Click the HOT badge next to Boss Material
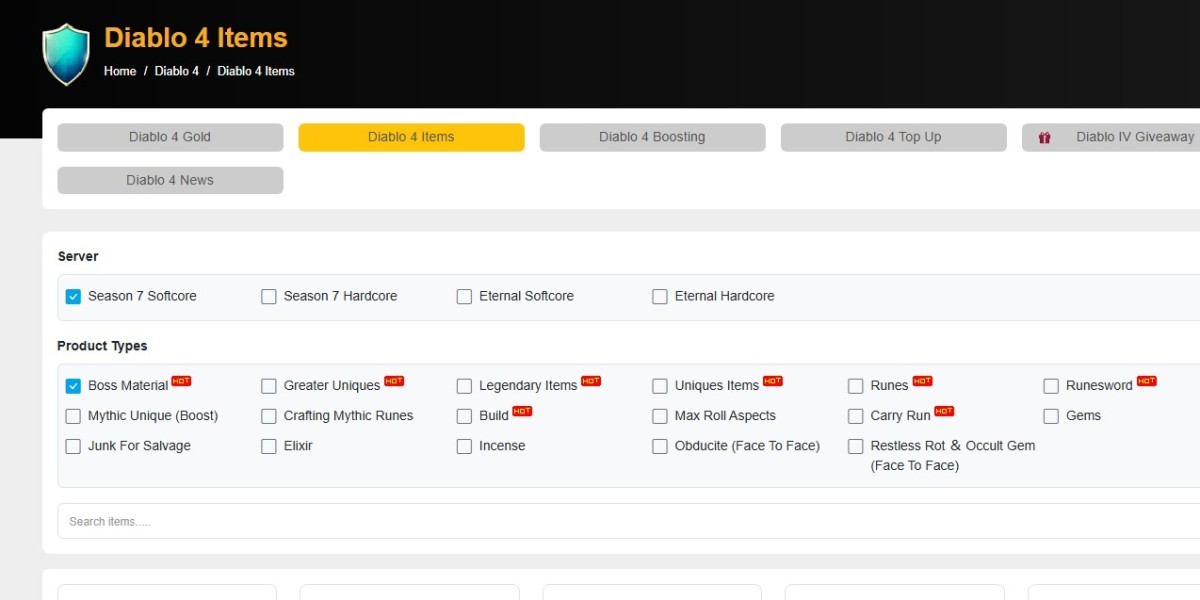The width and height of the screenshot is (1200, 600). [x=181, y=381]
